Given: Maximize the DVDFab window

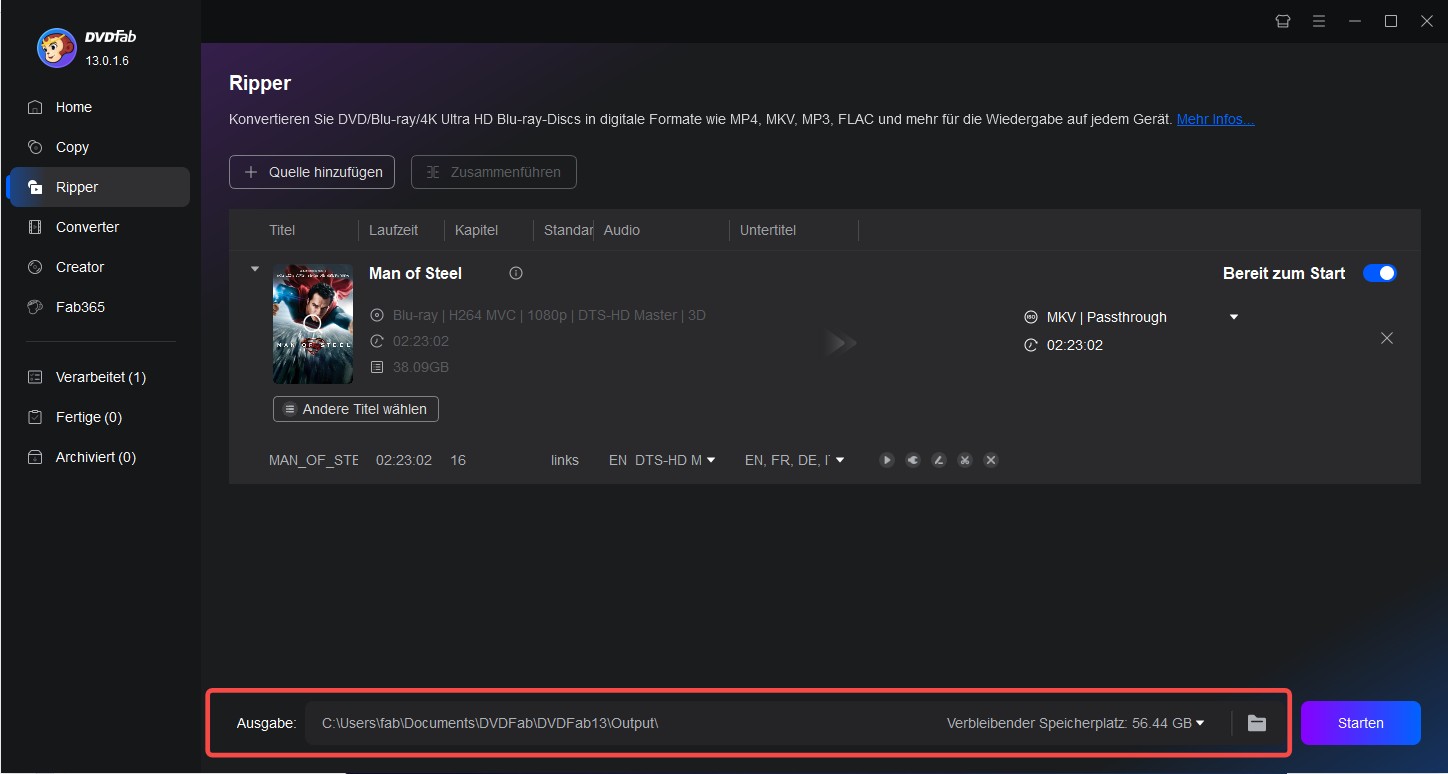Looking at the screenshot, I should coord(1391,21).
